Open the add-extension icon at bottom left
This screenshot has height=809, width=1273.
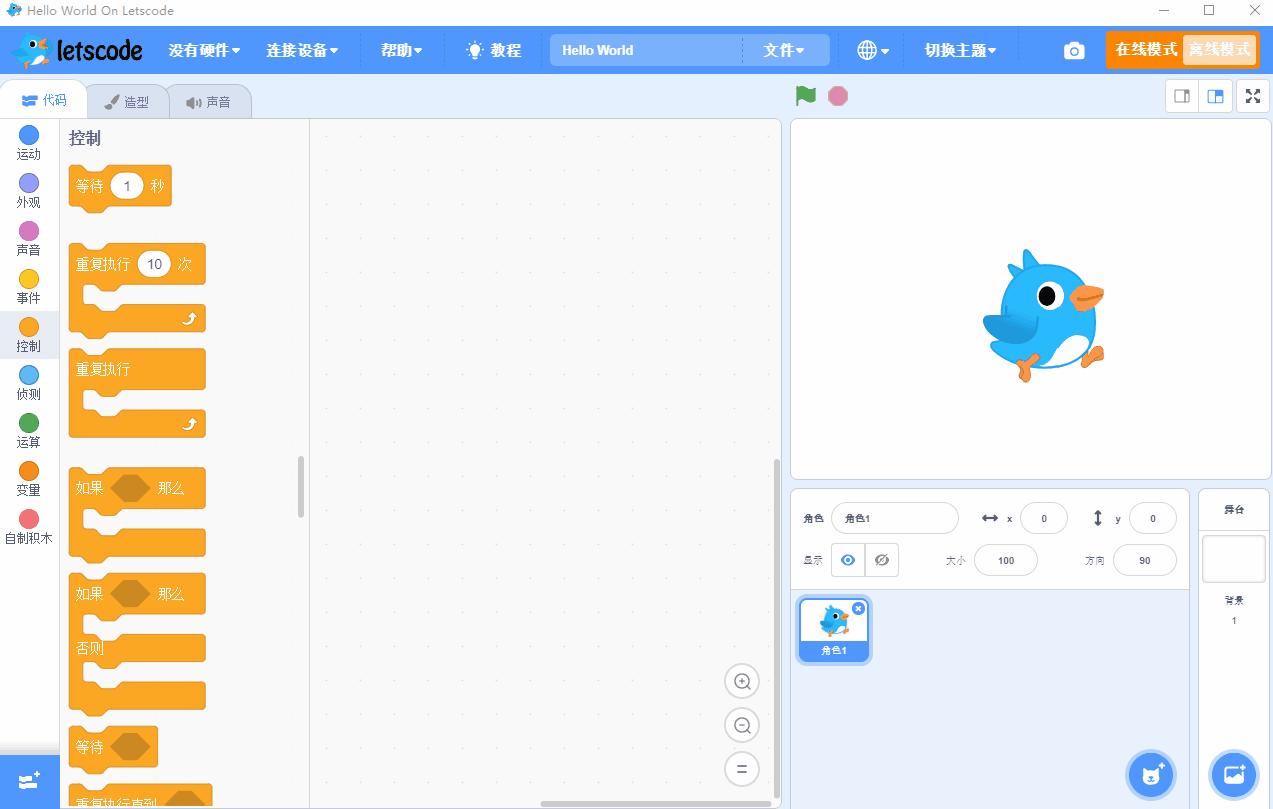pyautogui.click(x=27, y=781)
